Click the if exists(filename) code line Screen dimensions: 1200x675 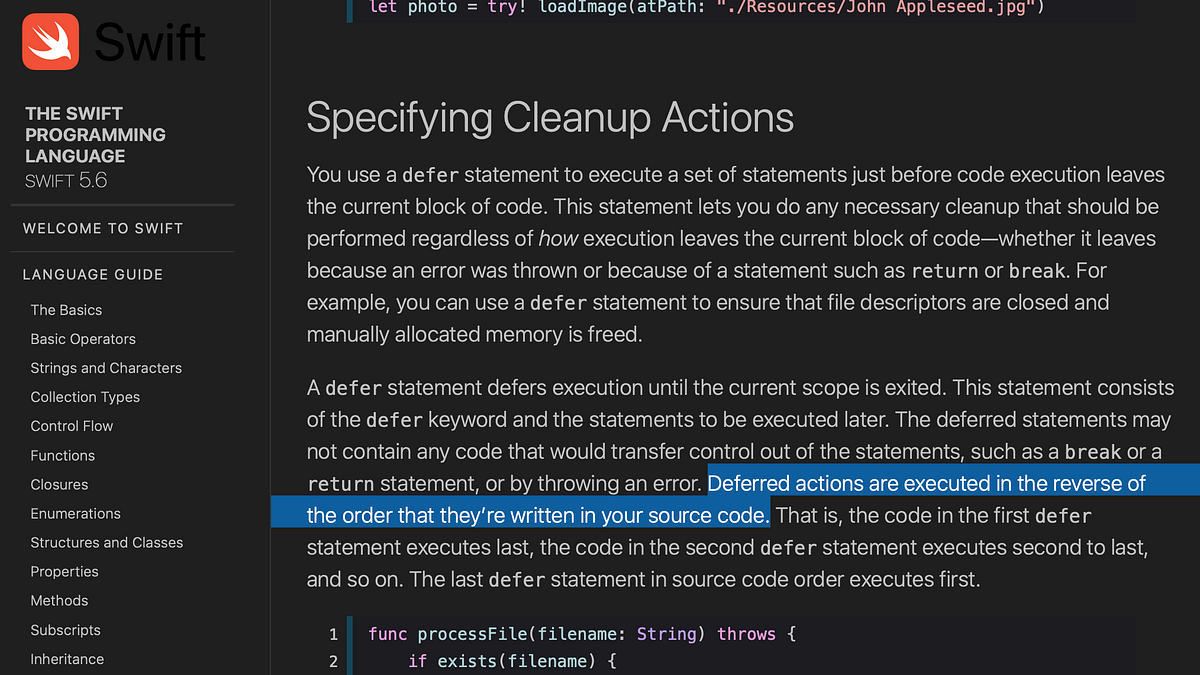513,661
